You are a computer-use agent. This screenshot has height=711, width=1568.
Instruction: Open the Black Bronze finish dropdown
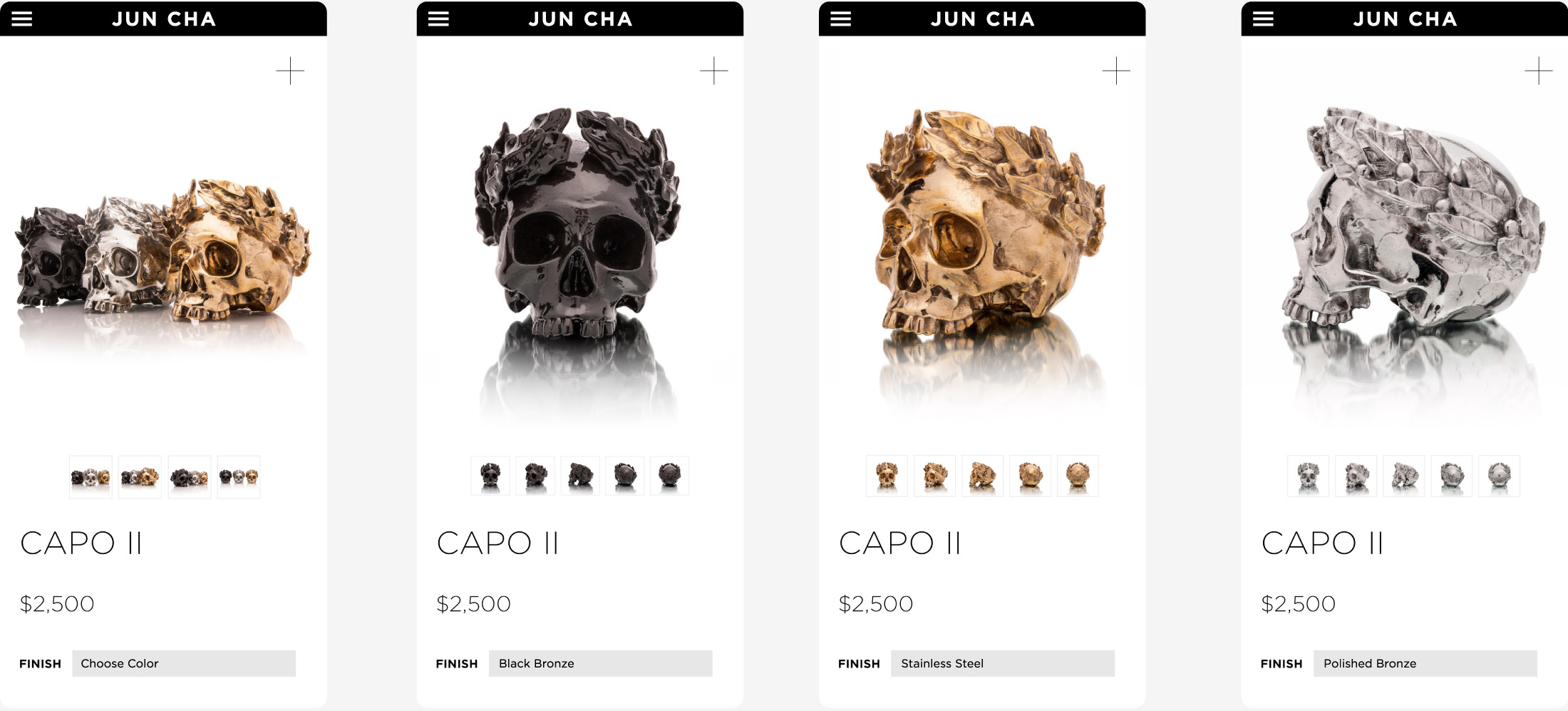point(600,663)
